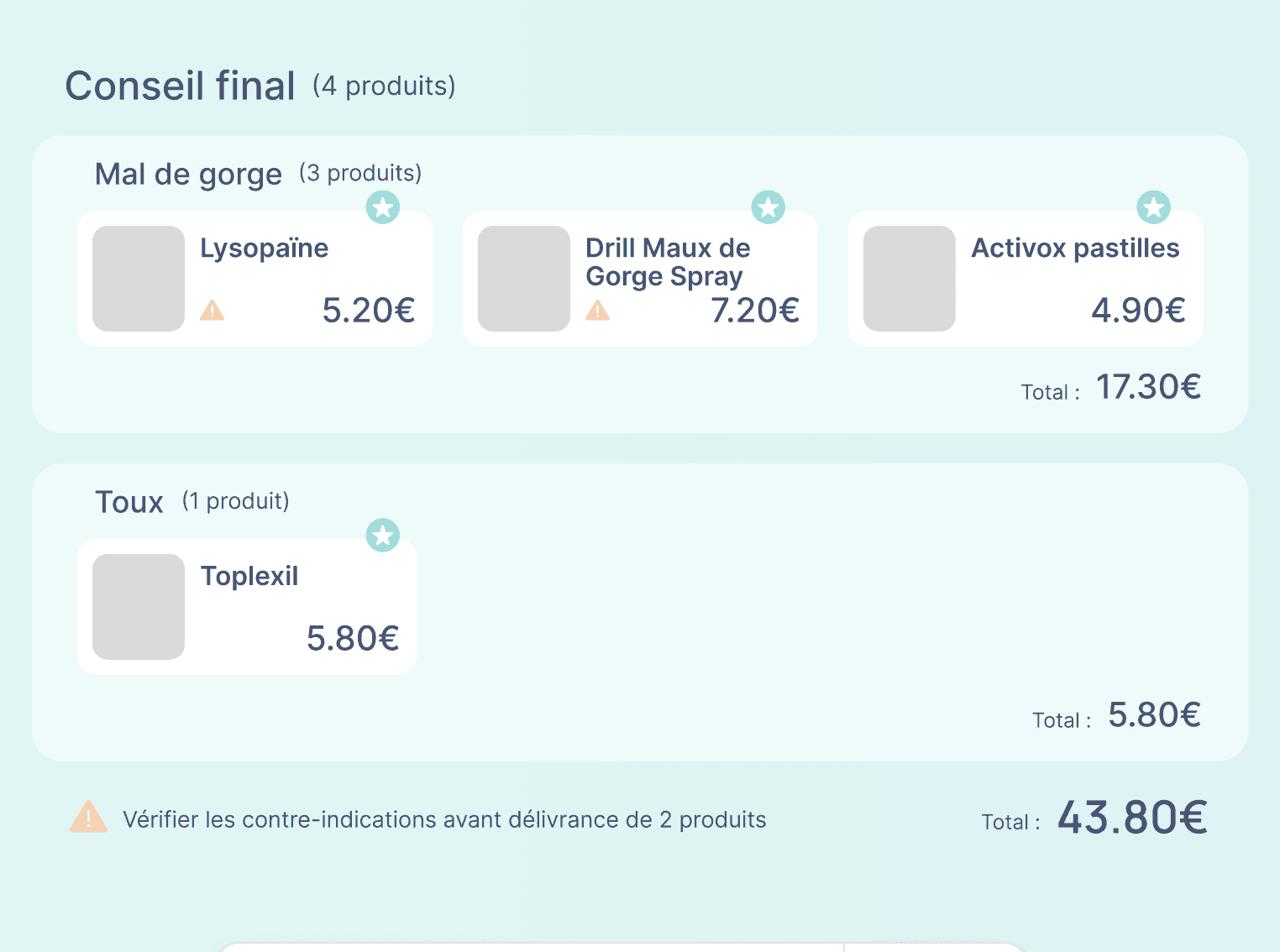Click the warning triangle beside contre-indications notice
This screenshot has height=952, width=1280.
tap(88, 817)
